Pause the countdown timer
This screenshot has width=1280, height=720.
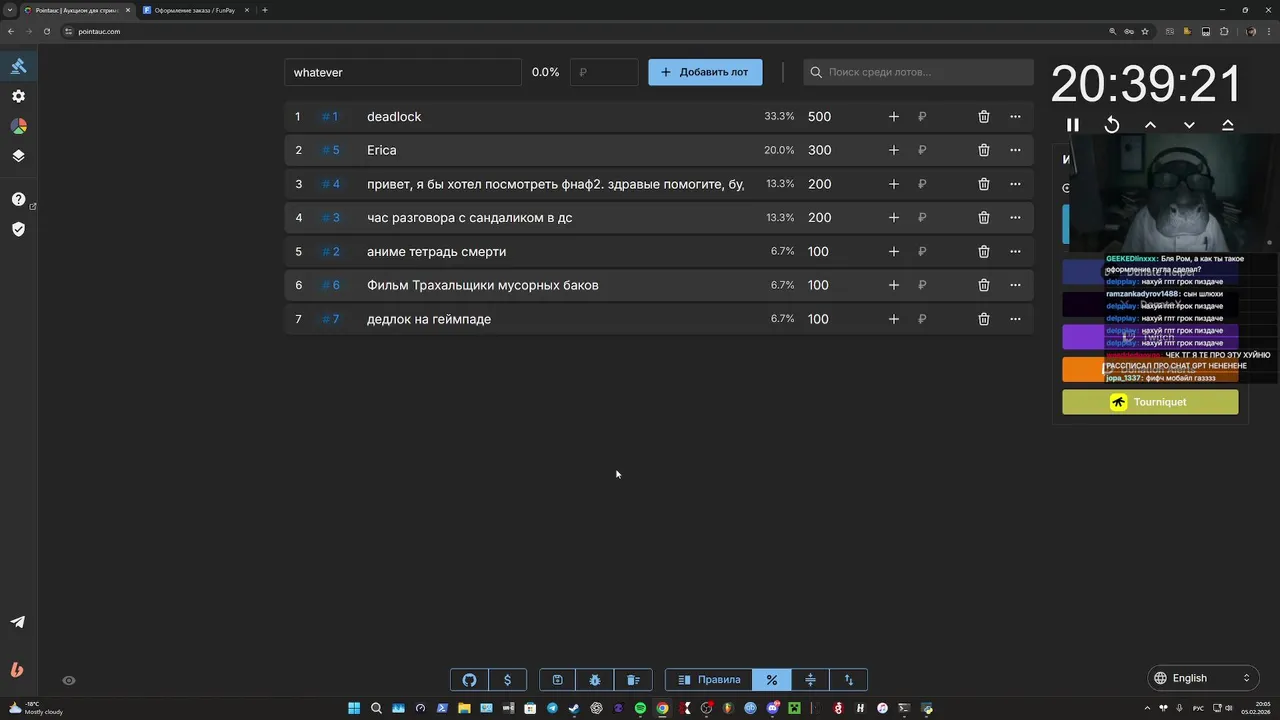[x=1072, y=125]
